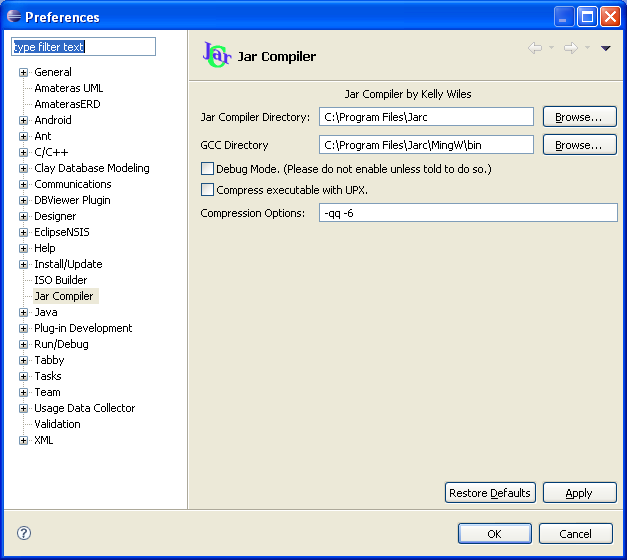Screen dimensions: 627x560
Task: Select the General tree label
Action: coord(53,72)
